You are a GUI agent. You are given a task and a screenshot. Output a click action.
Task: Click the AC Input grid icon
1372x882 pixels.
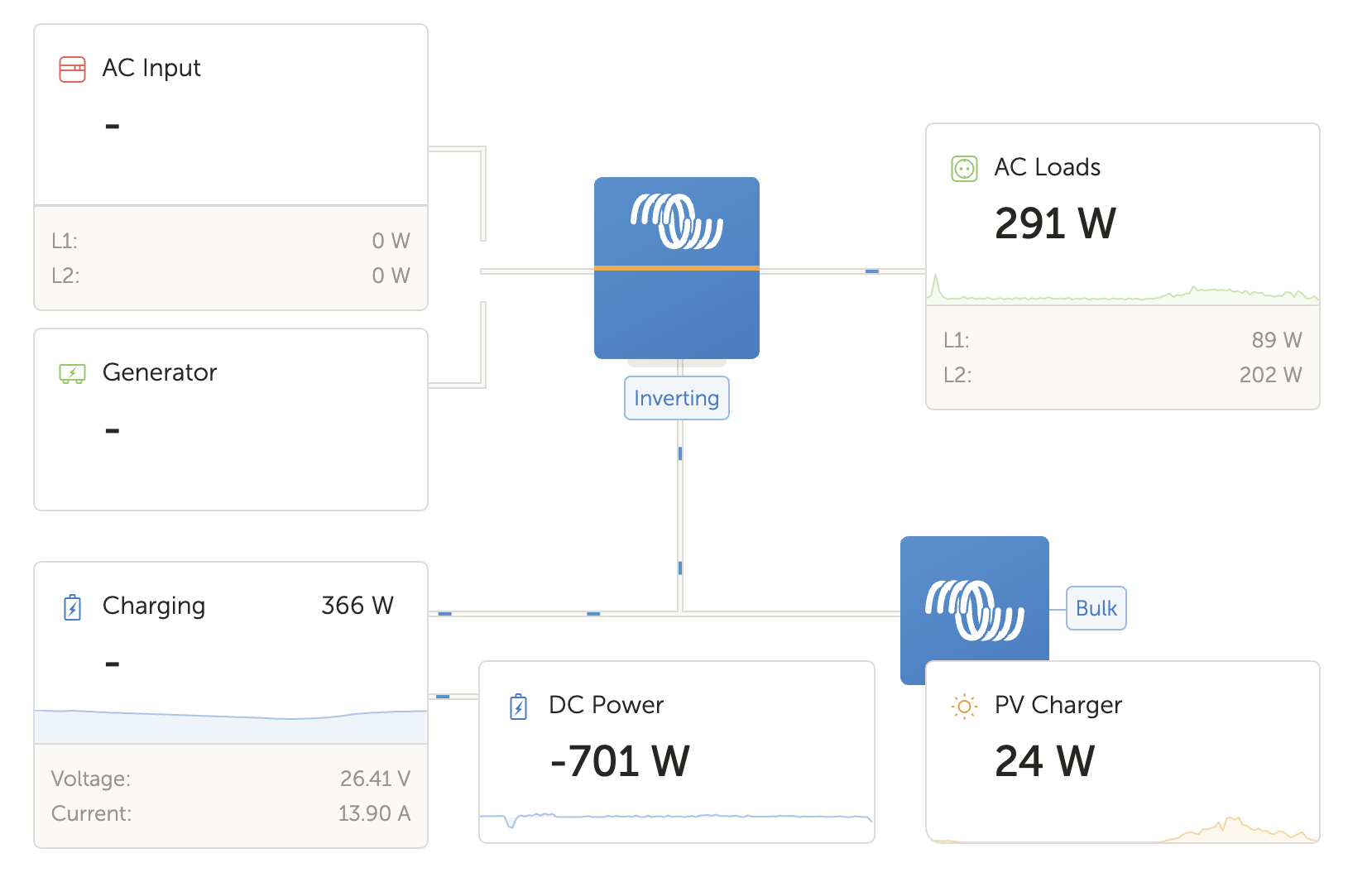click(72, 69)
